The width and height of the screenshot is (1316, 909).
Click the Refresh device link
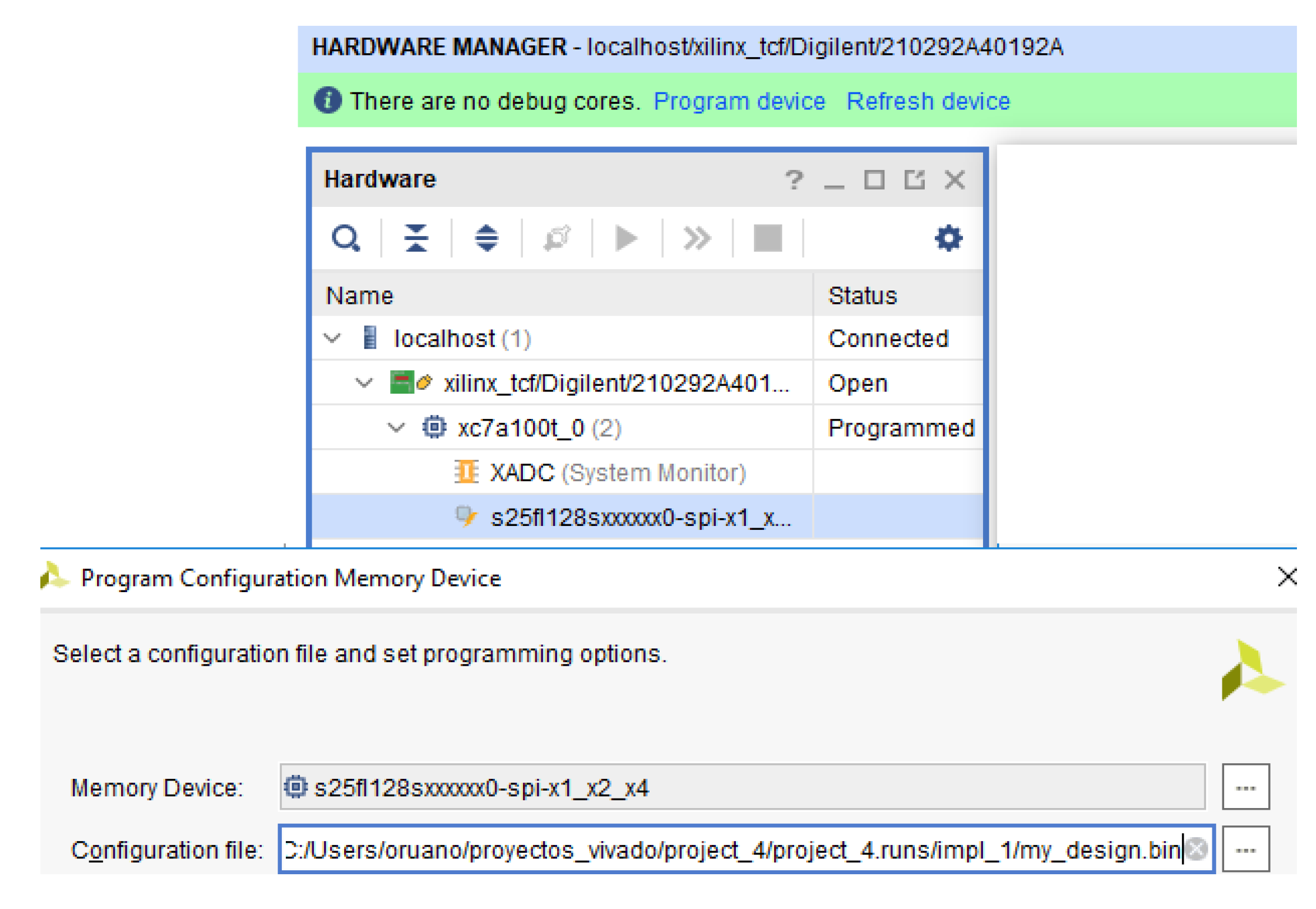(928, 101)
